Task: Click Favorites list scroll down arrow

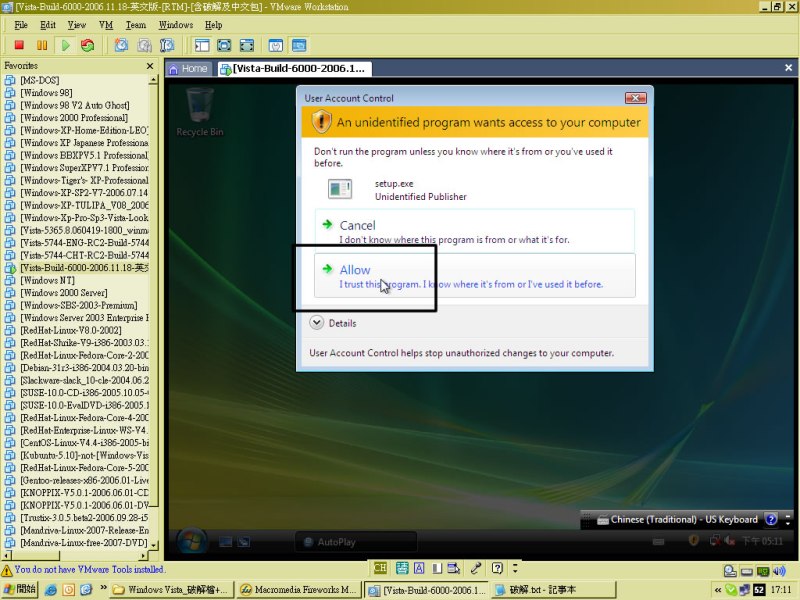Action: pos(153,545)
